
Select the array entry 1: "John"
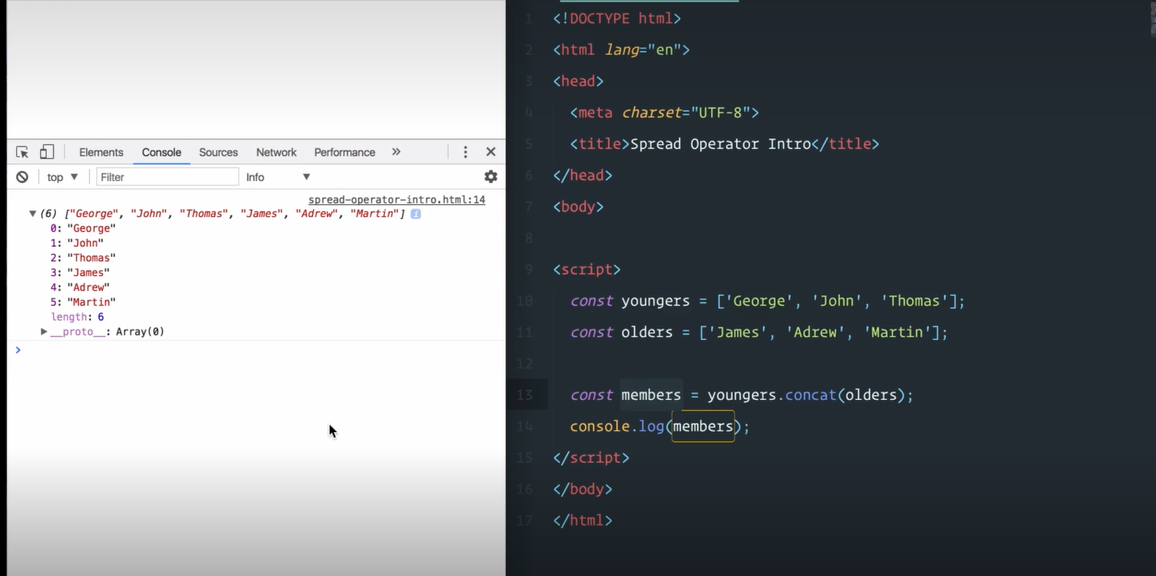[x=77, y=243]
